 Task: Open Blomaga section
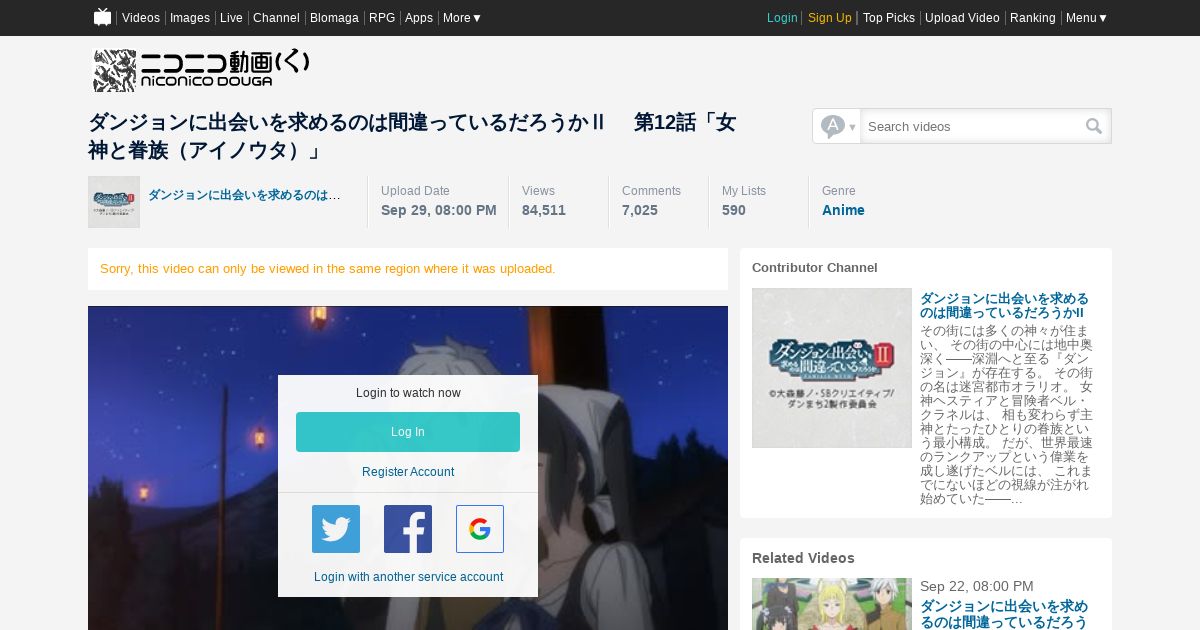pyautogui.click(x=334, y=18)
